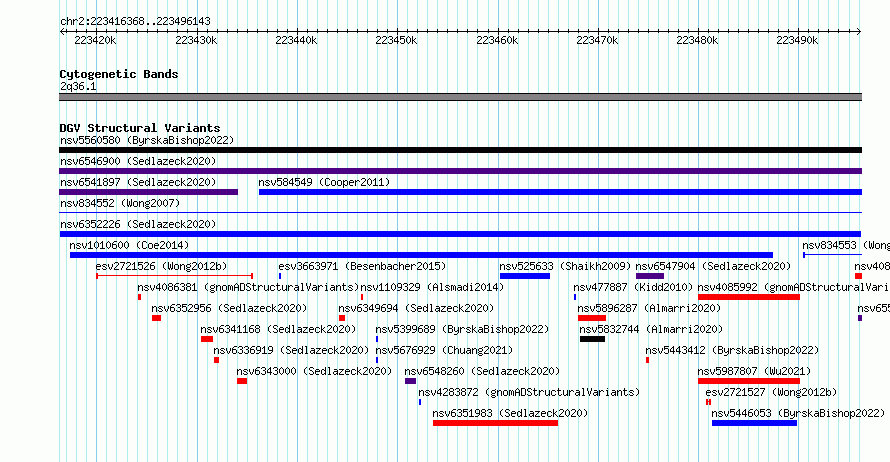Viewport: 890px width, 462px height.
Task: Open the nsv5676929 (Chuang2021) label
Action: click(444, 350)
